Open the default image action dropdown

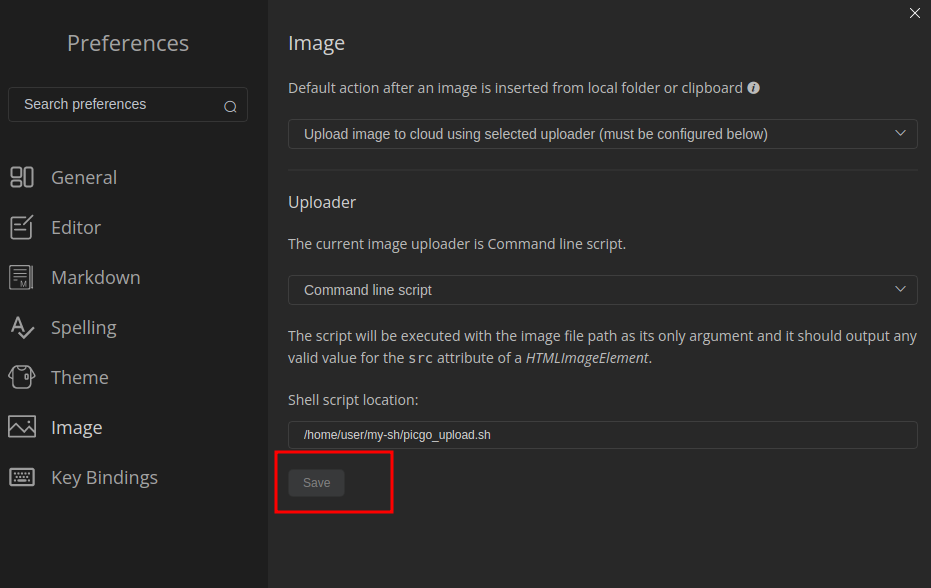pyautogui.click(x=602, y=133)
